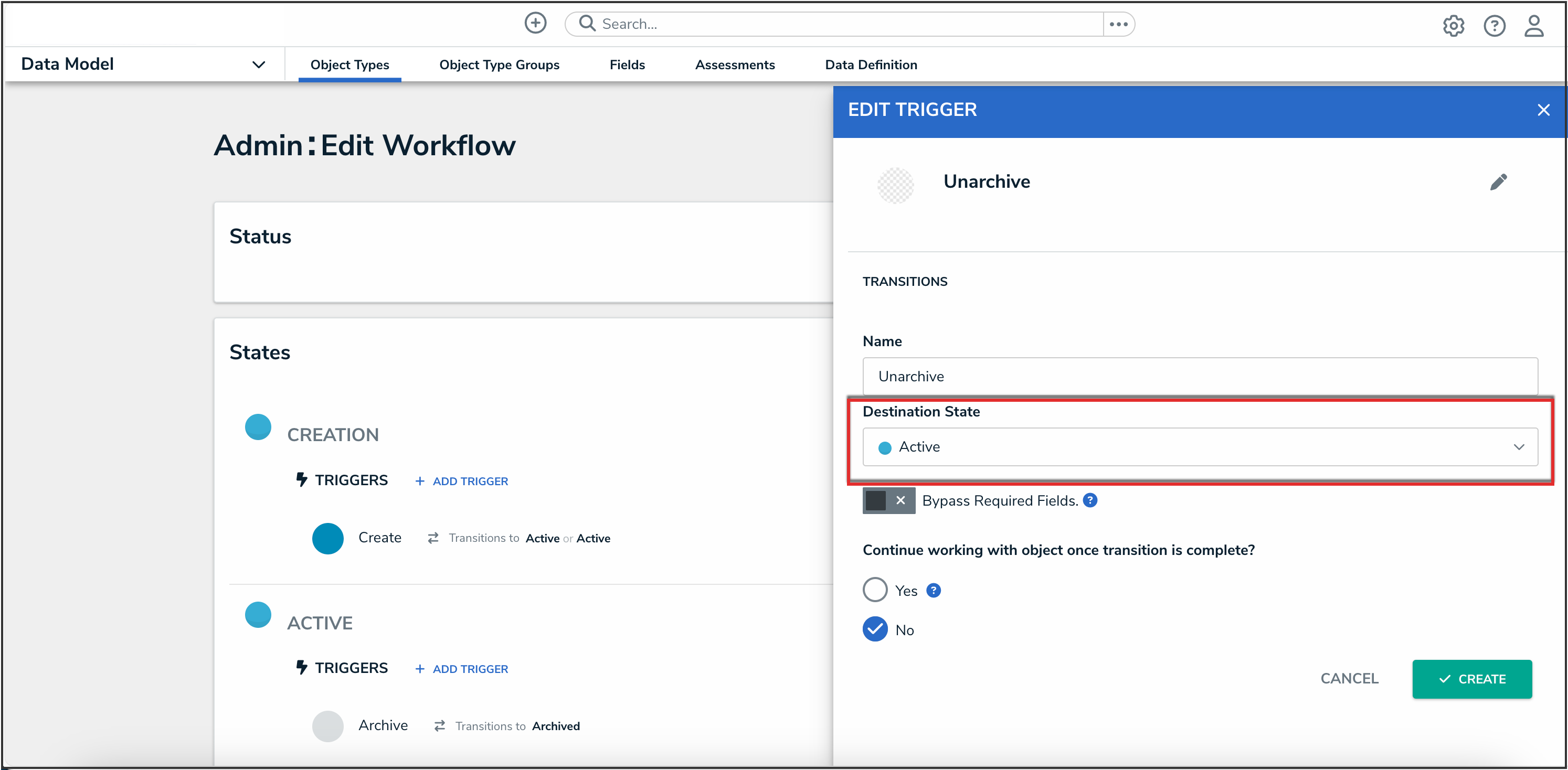1568x770 pixels.
Task: Click the Create trigger blue color circle
Action: click(x=327, y=538)
